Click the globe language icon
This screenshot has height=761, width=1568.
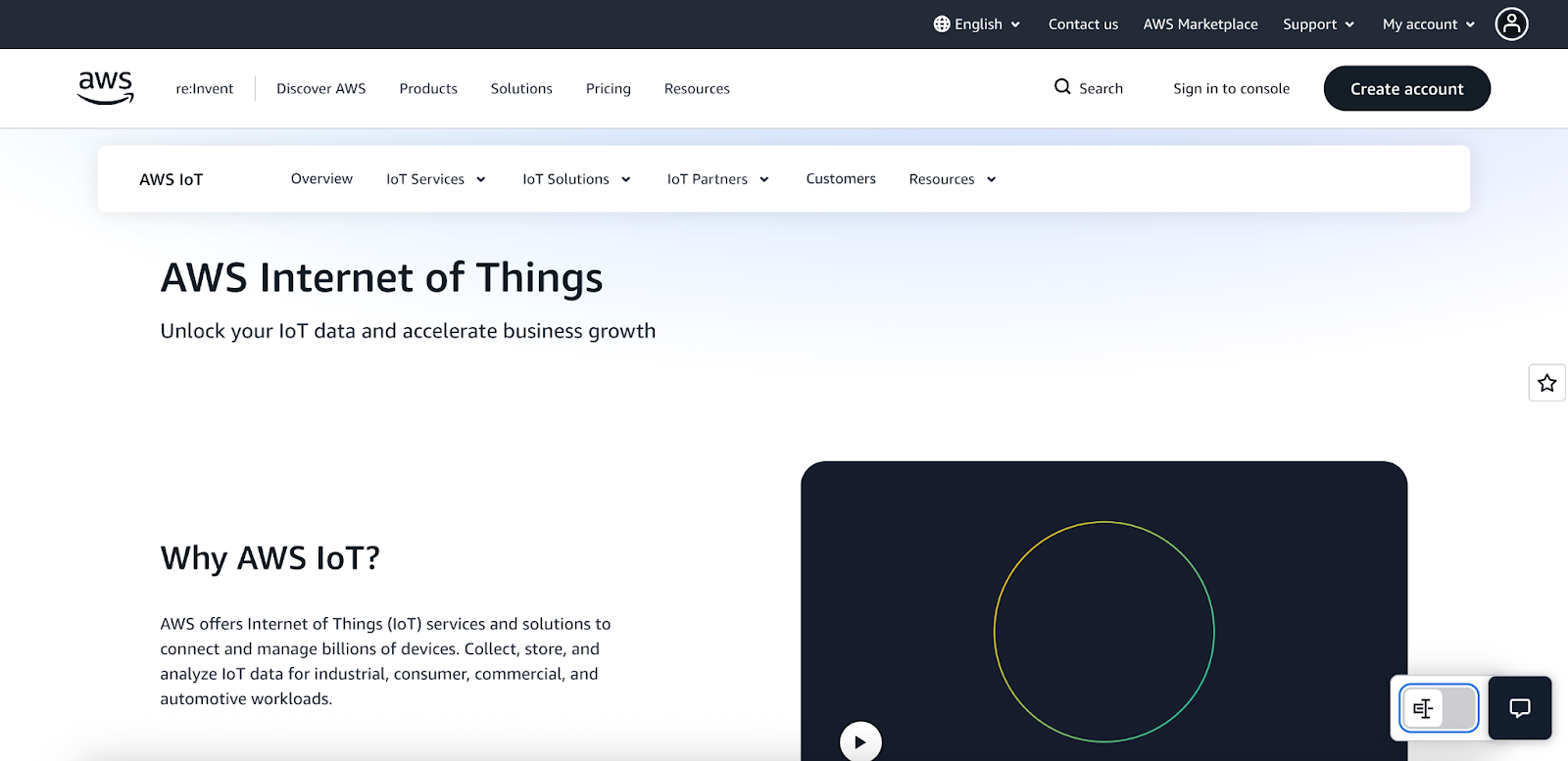942,24
